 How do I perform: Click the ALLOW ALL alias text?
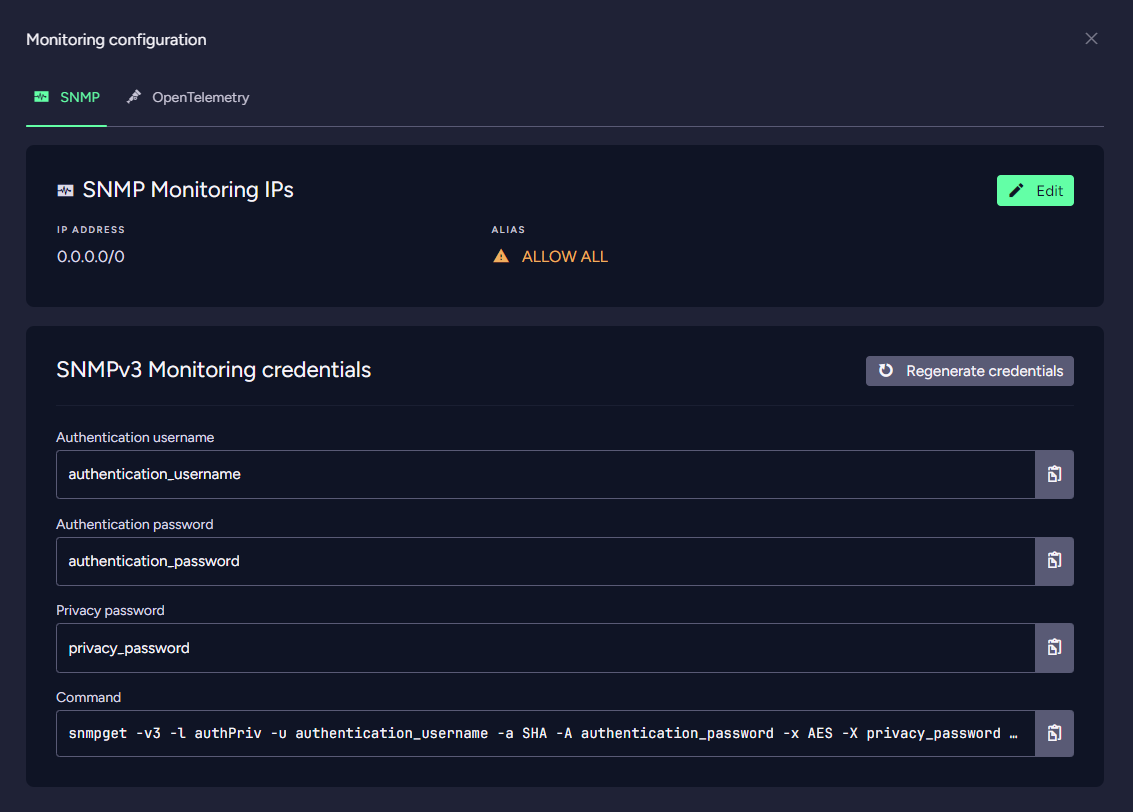565,256
